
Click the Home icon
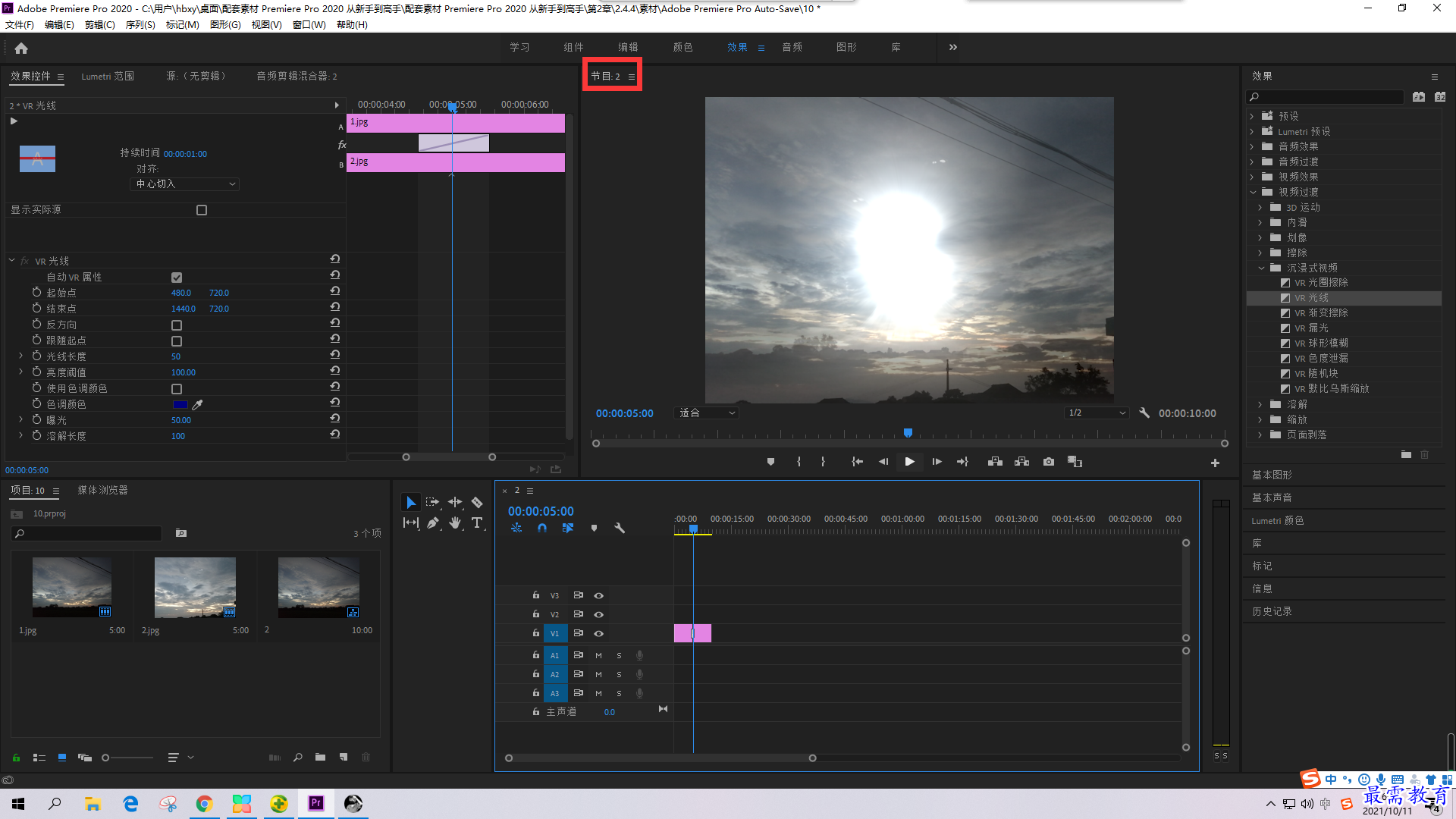pyautogui.click(x=21, y=48)
